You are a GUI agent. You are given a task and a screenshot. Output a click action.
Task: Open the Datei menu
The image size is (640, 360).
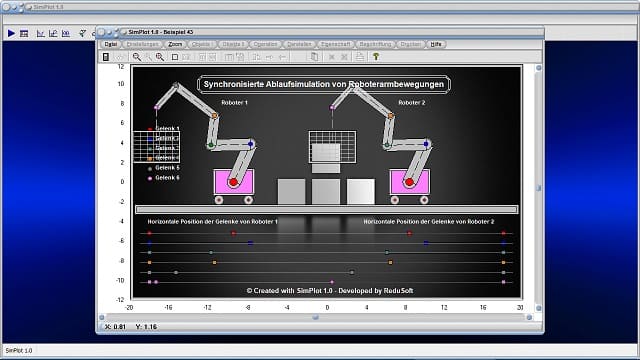[111, 44]
